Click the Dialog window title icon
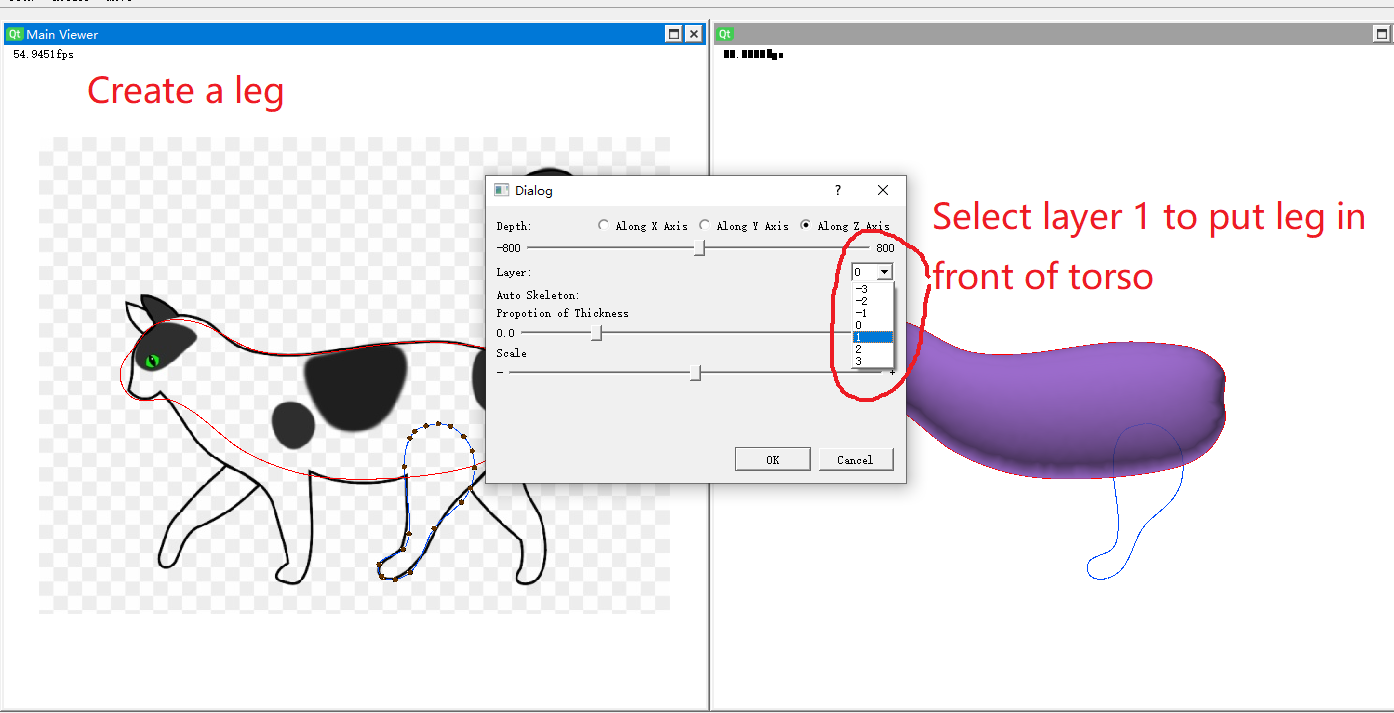The height and width of the screenshot is (713, 1394). click(502, 190)
